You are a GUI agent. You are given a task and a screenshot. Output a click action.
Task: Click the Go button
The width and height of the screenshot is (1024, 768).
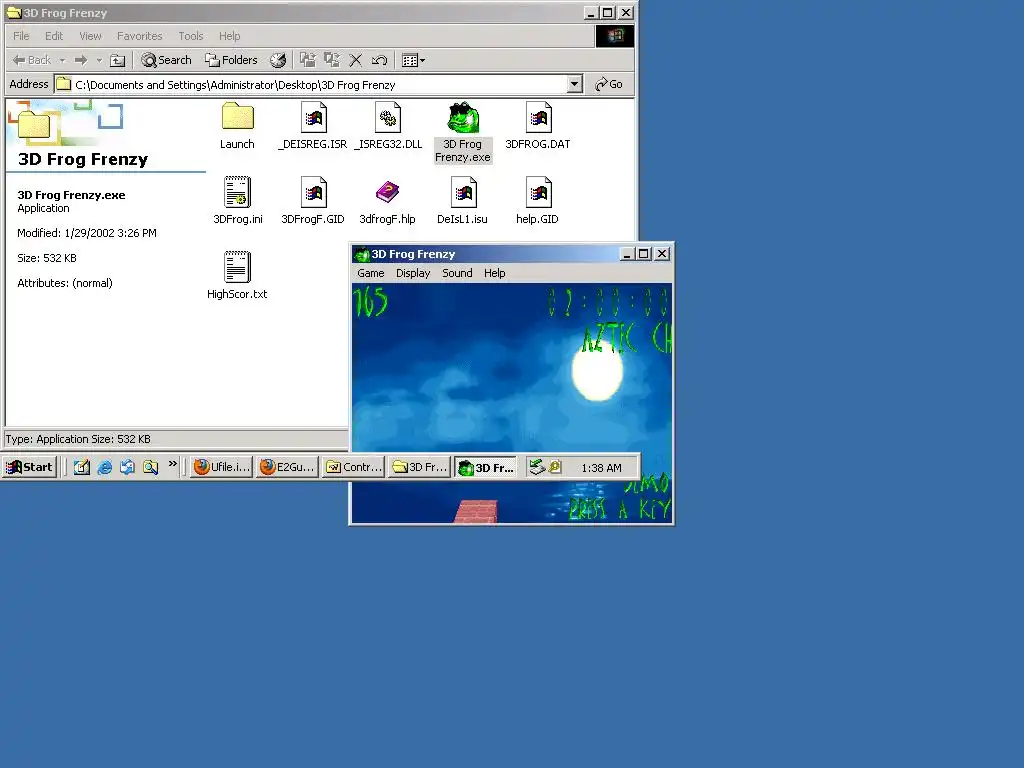[x=609, y=84]
